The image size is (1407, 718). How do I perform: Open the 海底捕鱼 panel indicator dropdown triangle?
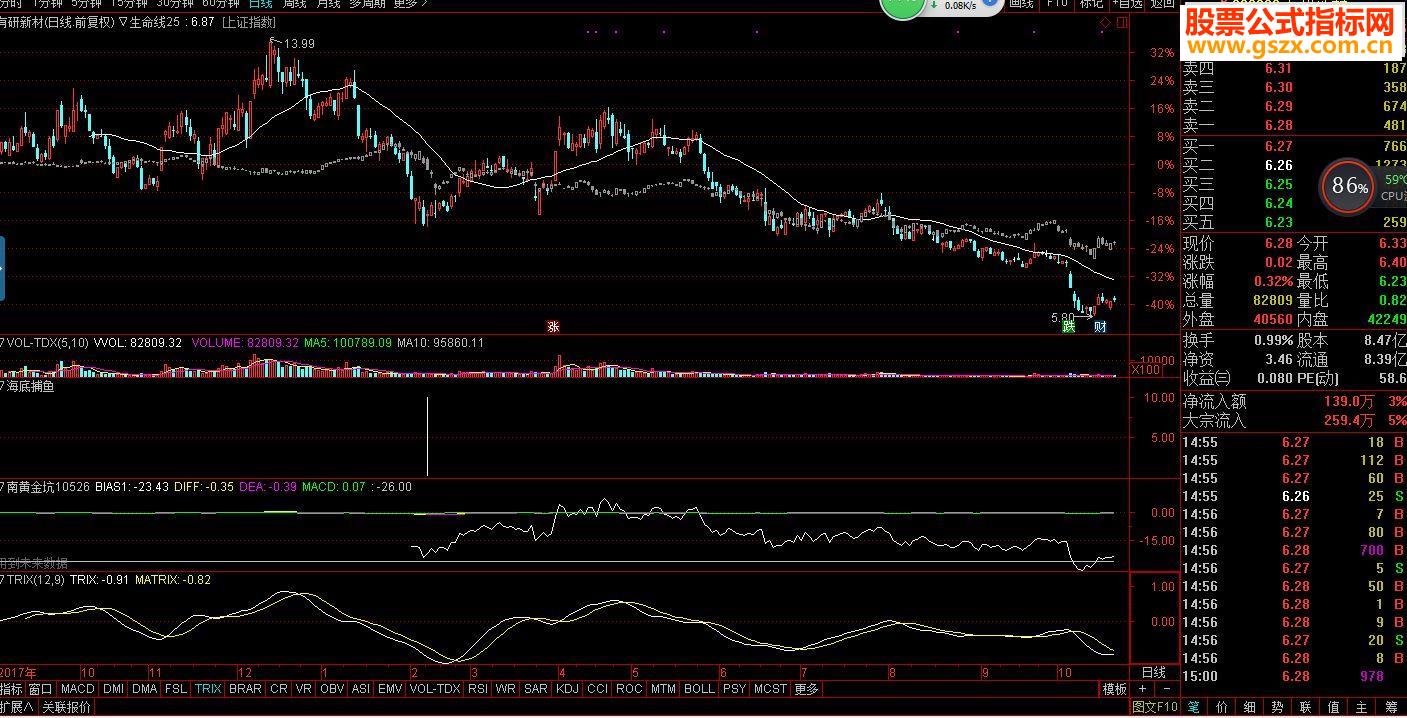click(3, 386)
